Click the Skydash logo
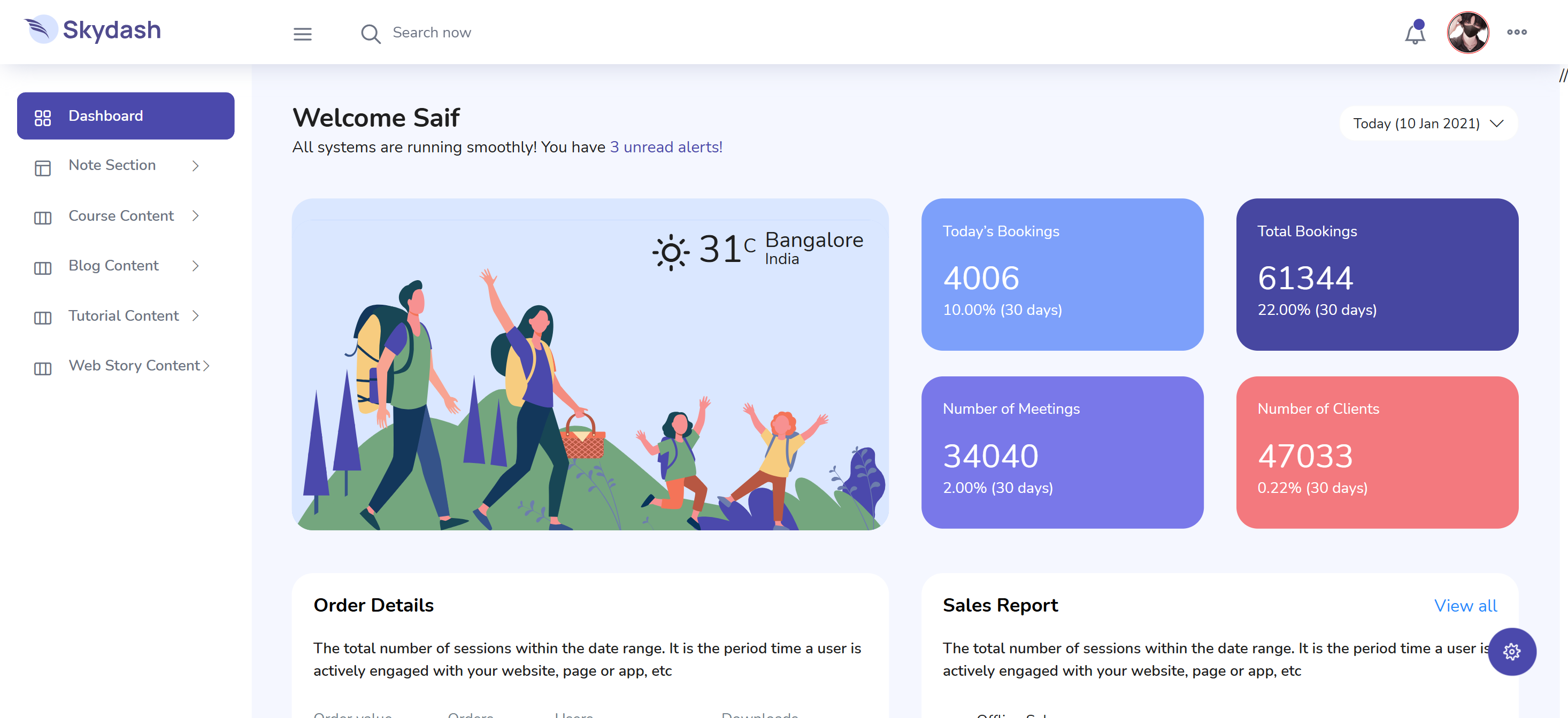Image resolution: width=1568 pixels, height=718 pixels. [93, 30]
